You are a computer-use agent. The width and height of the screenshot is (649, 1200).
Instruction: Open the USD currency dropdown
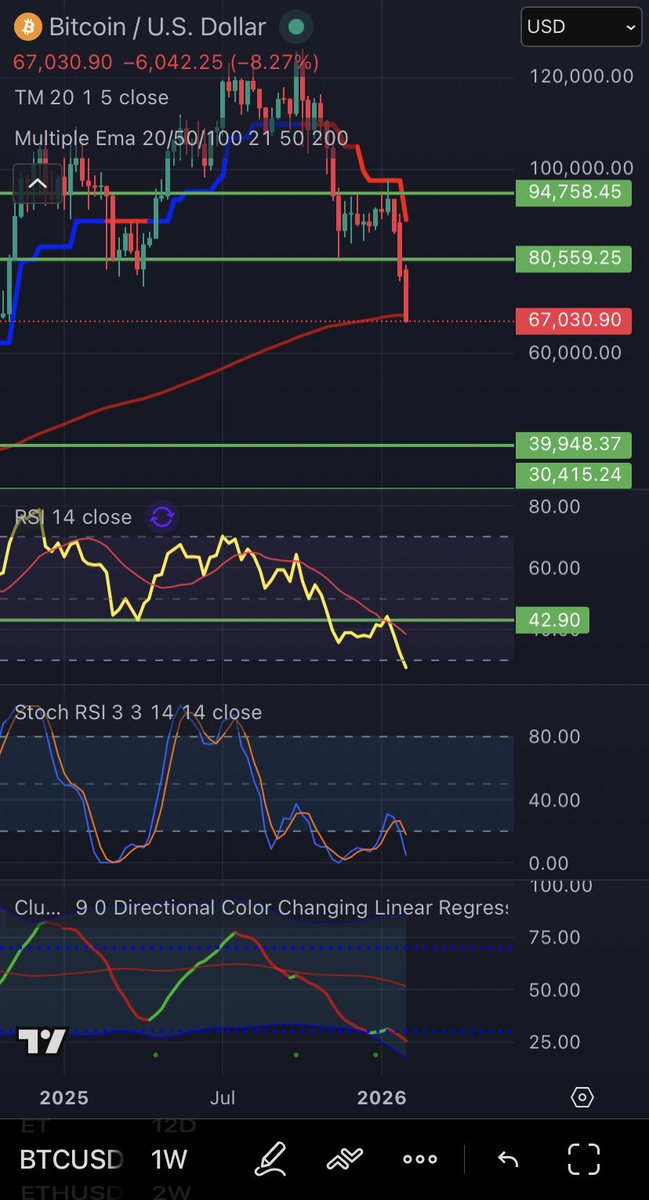[x=581, y=27]
